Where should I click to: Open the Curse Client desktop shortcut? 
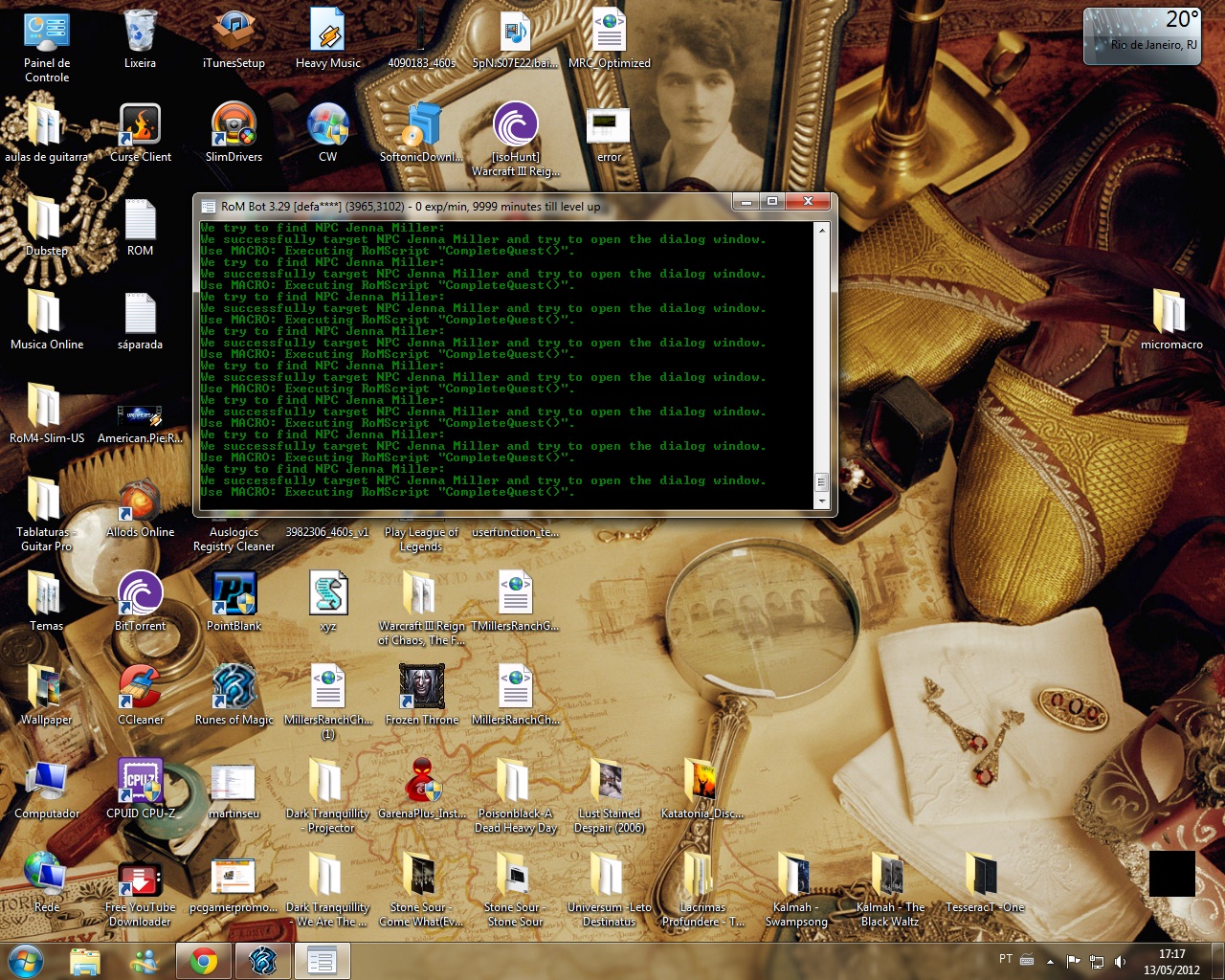coord(140,125)
